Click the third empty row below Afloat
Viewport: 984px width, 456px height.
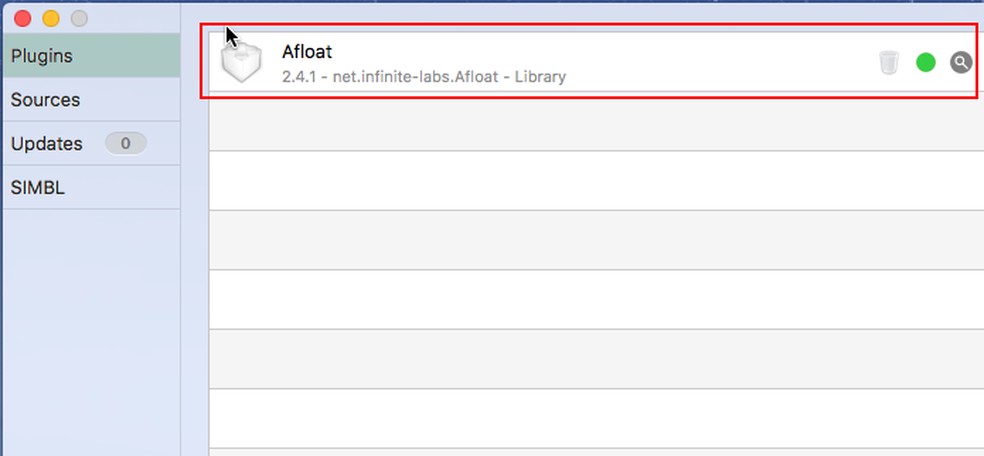[x=596, y=240]
